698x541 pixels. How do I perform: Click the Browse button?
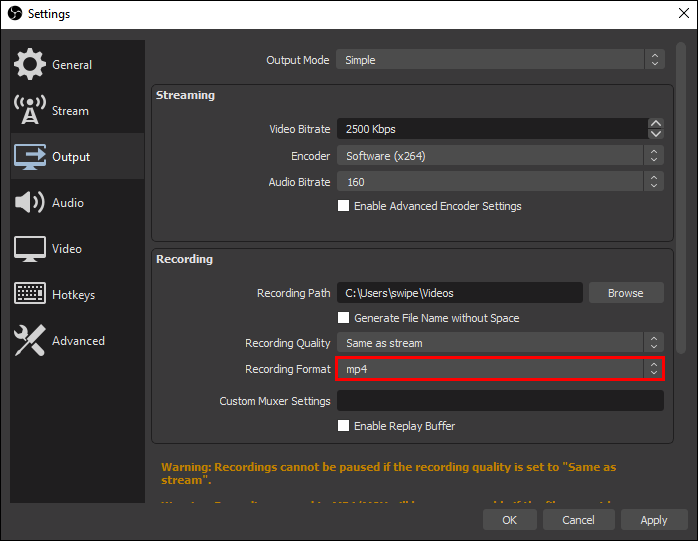point(625,293)
